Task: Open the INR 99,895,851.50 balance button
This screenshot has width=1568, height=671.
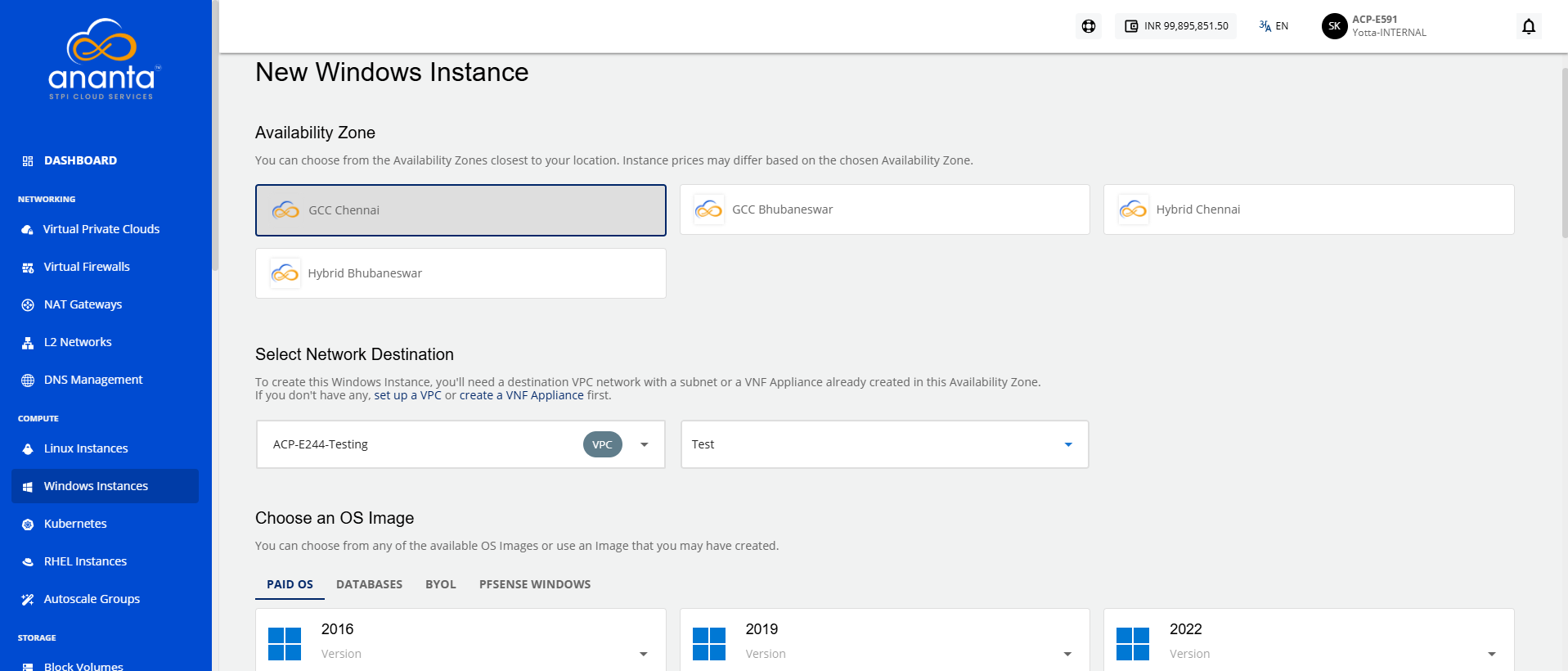Action: [x=1176, y=26]
